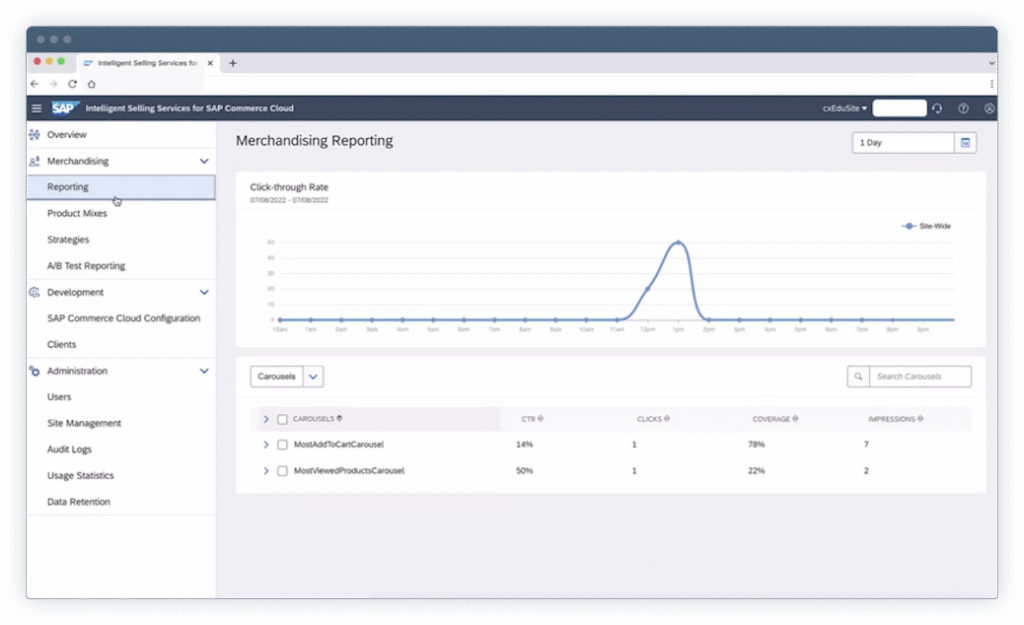This screenshot has height=625, width=1024.
Task: Click the search magnifier icon for carousels
Action: [858, 377]
